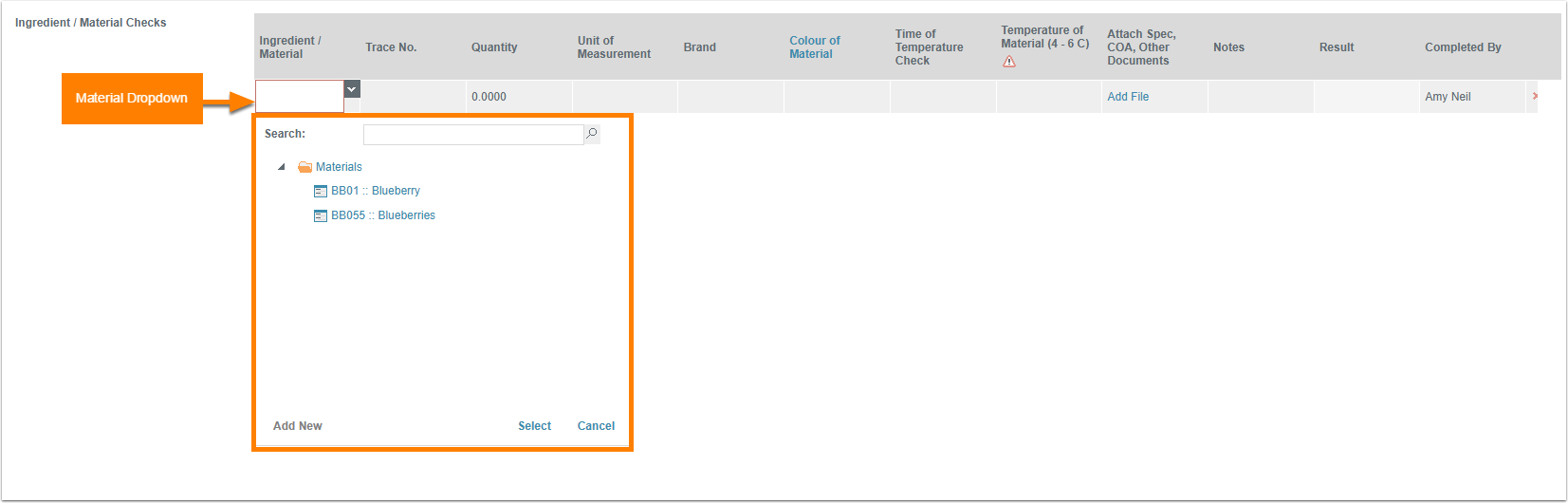Click the Trace No. cell
Viewport: 1568px width, 503px height.
(x=413, y=97)
